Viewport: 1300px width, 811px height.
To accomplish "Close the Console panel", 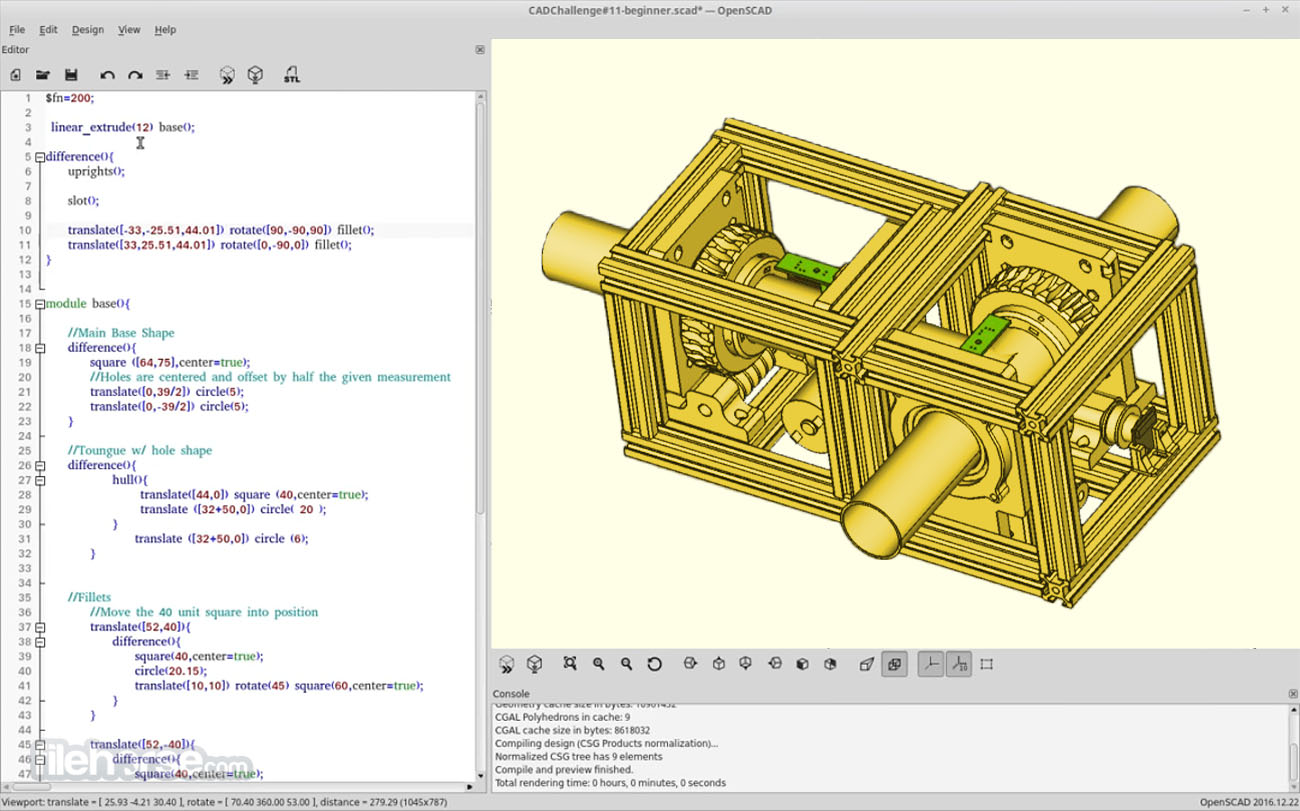I will click(x=1291, y=693).
